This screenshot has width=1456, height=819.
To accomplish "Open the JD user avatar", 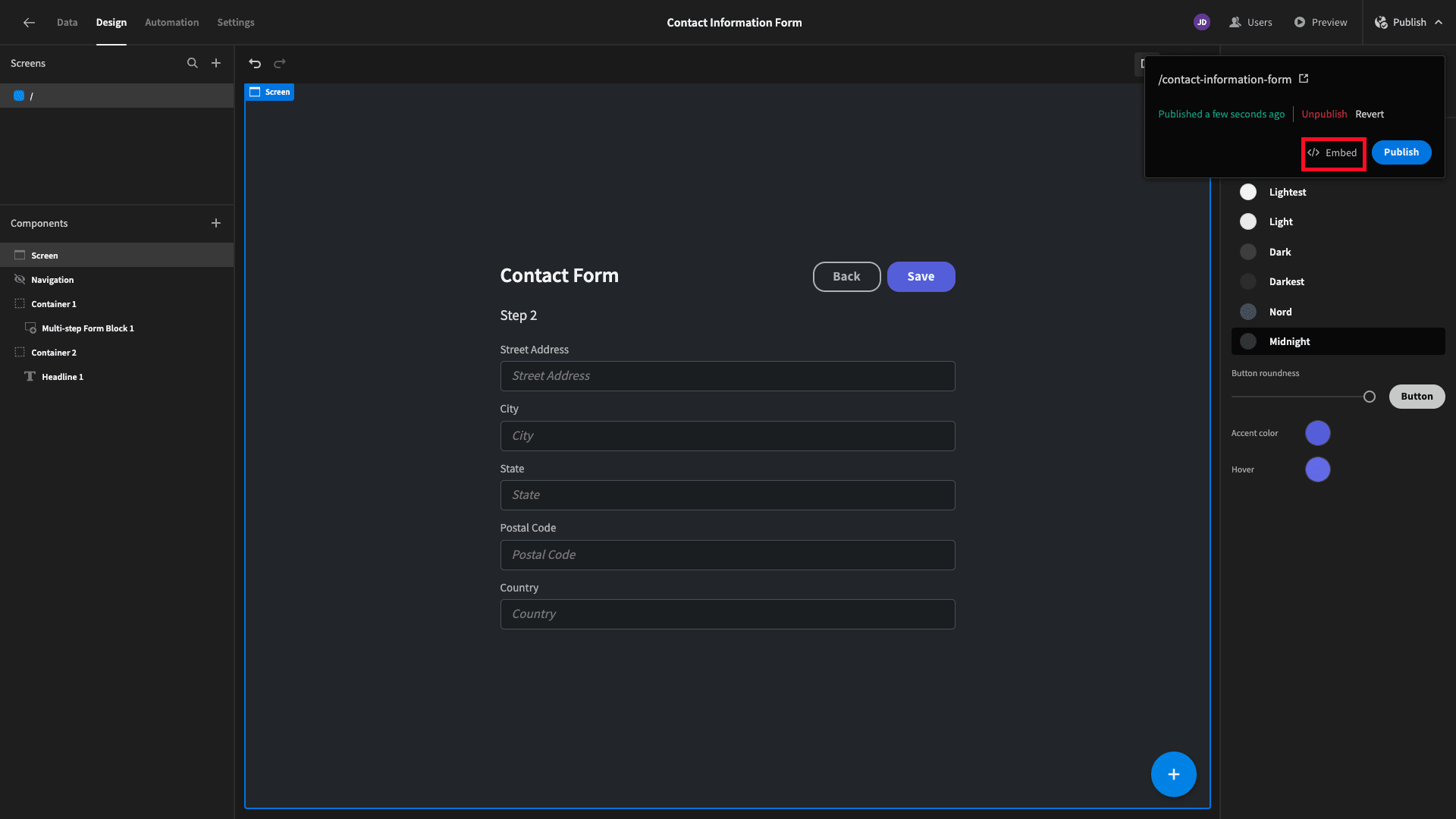I will (x=1202, y=22).
